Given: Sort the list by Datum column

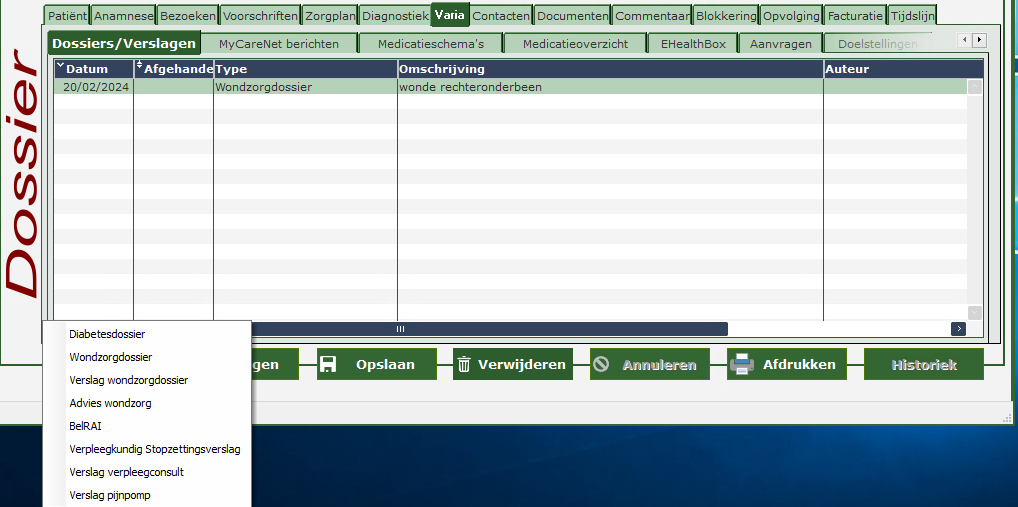Looking at the screenshot, I should coord(93,69).
